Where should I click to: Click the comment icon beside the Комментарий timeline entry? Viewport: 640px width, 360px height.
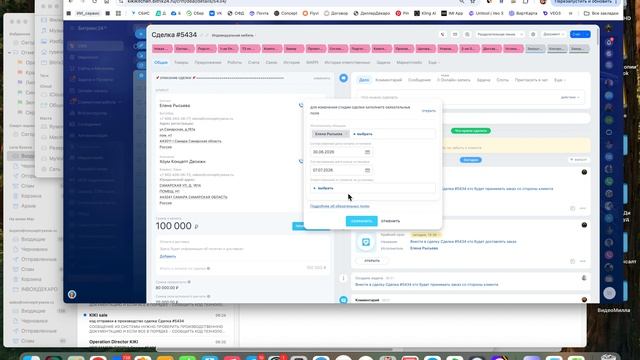pos(344,300)
